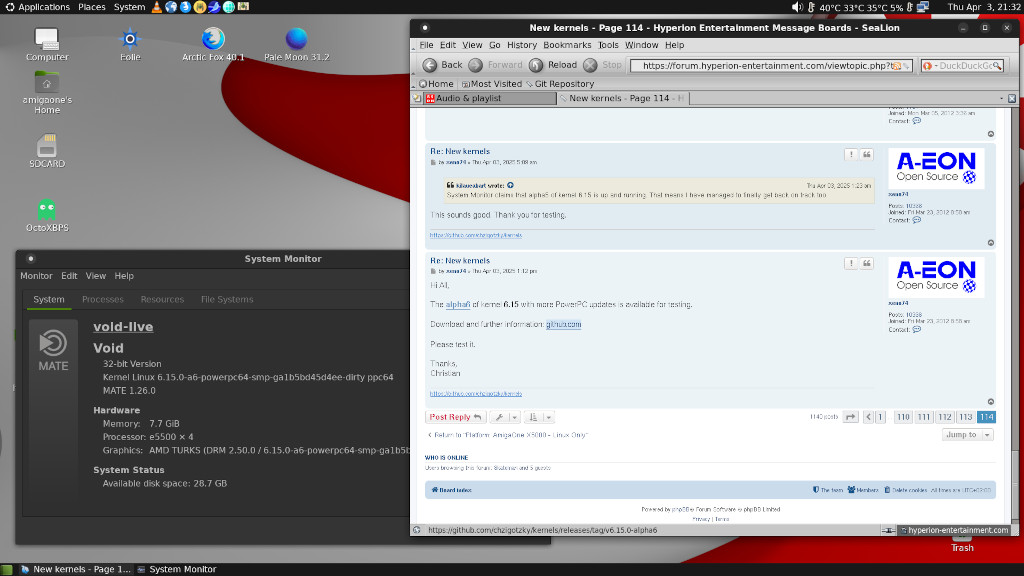Viewport: 1024px width, 576px height.
Task: Open the tab list dropdown arrow
Action: (x=1001, y=99)
